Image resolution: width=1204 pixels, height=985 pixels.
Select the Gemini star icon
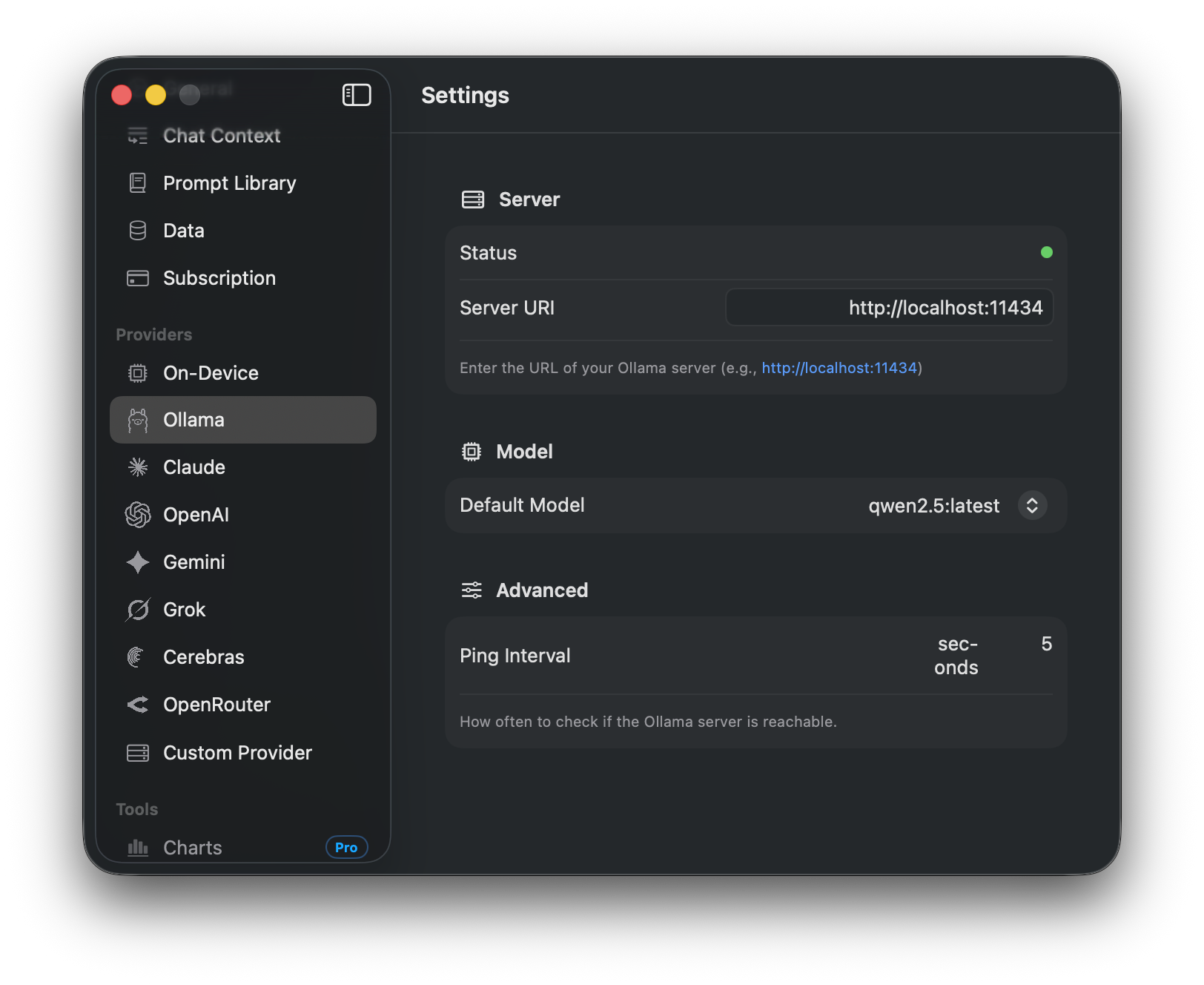point(138,561)
